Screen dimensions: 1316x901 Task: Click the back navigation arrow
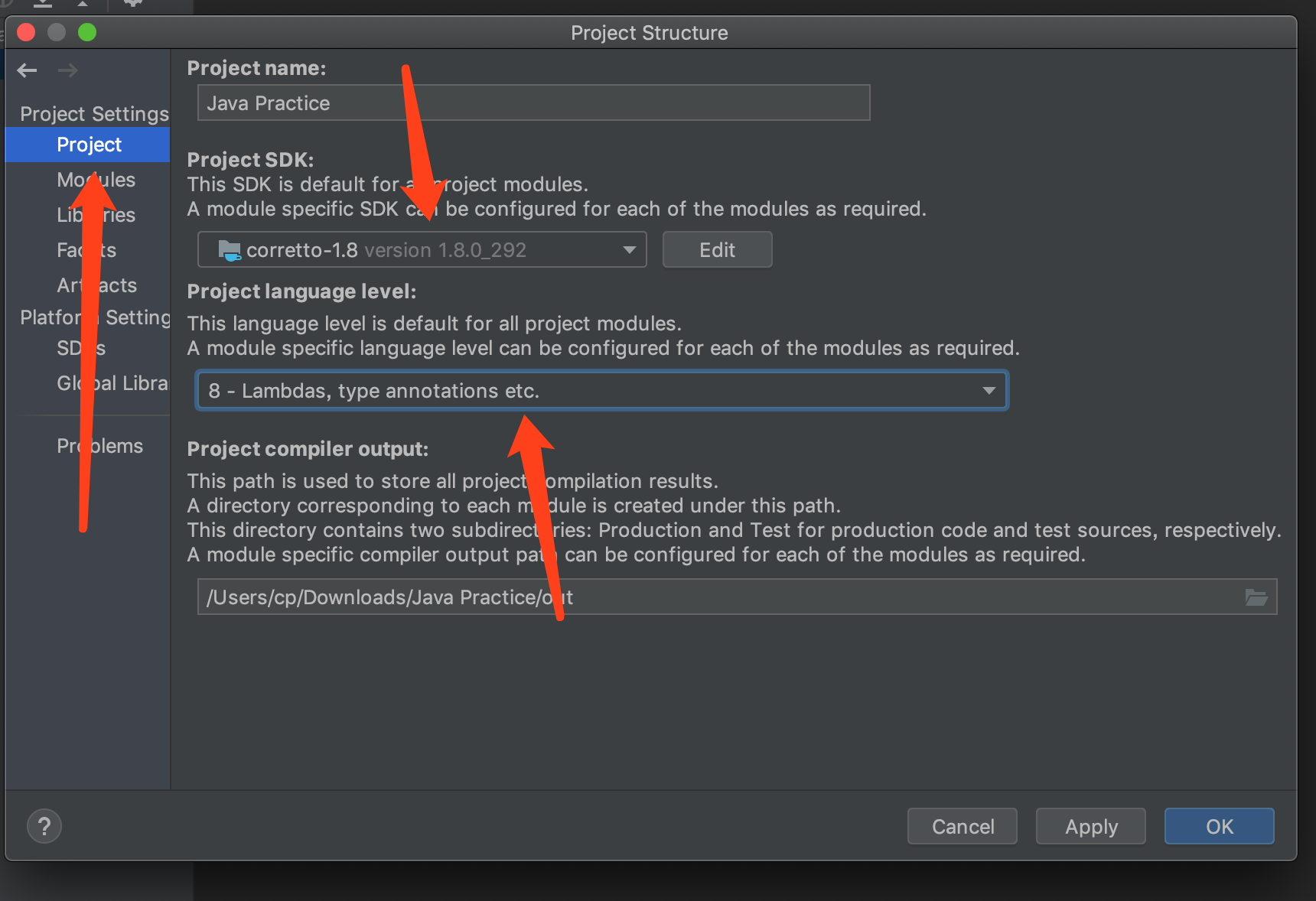pyautogui.click(x=28, y=71)
